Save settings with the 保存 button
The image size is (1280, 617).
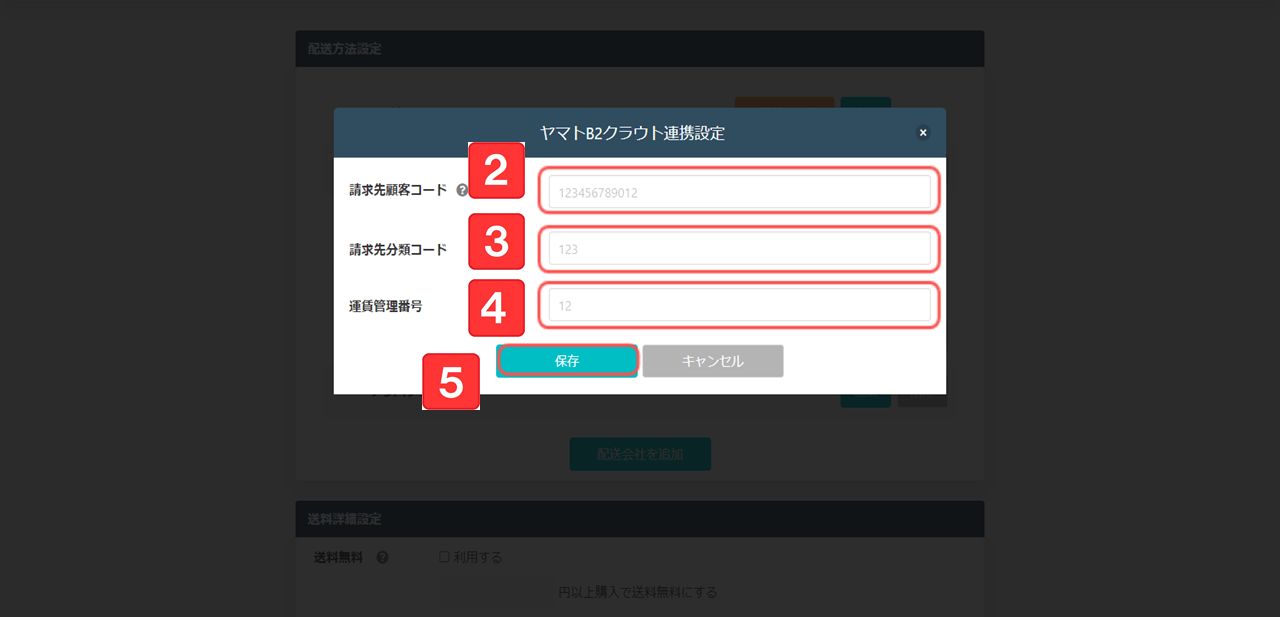567,361
